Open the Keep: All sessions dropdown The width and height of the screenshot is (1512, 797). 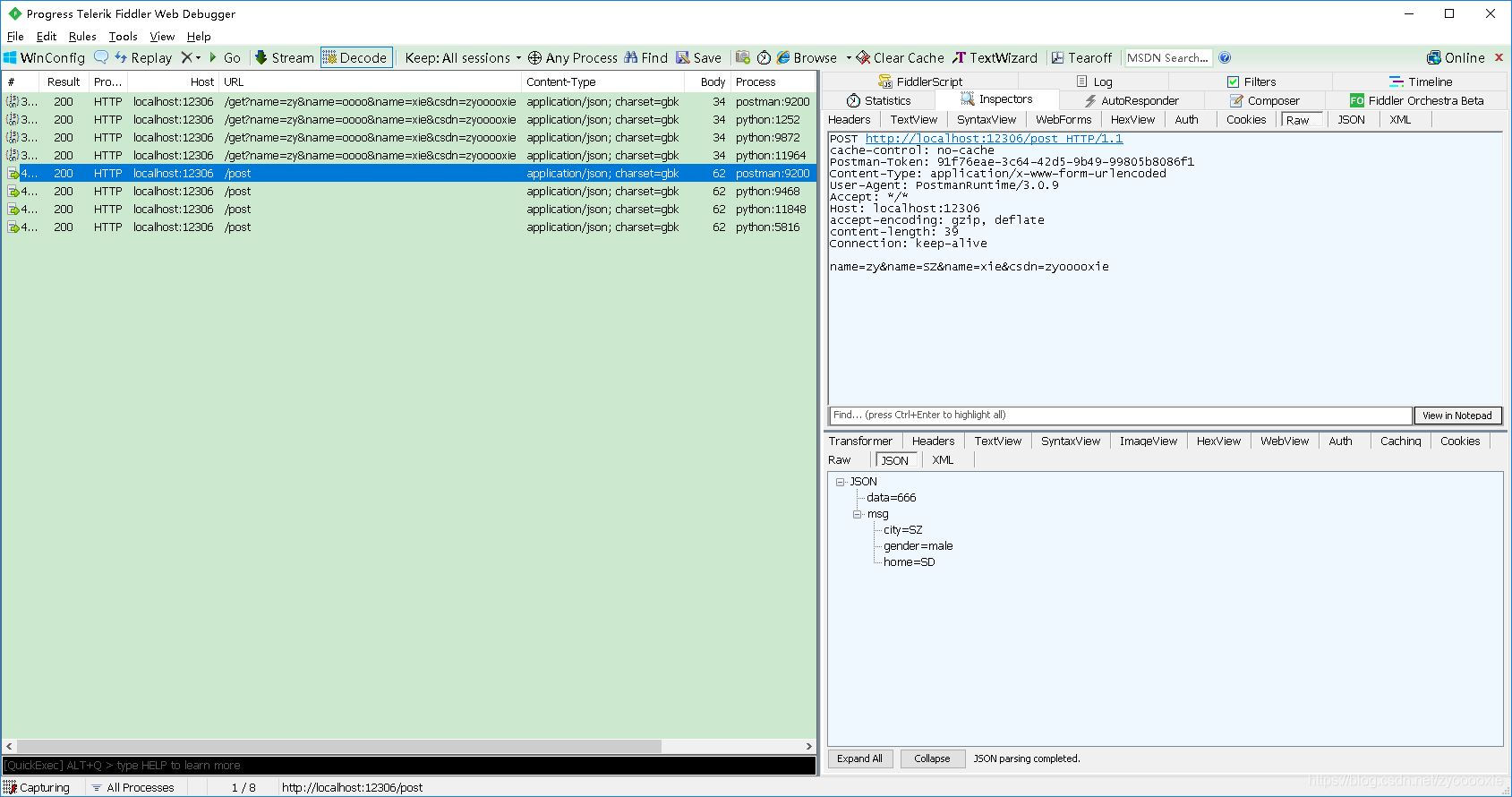[463, 57]
